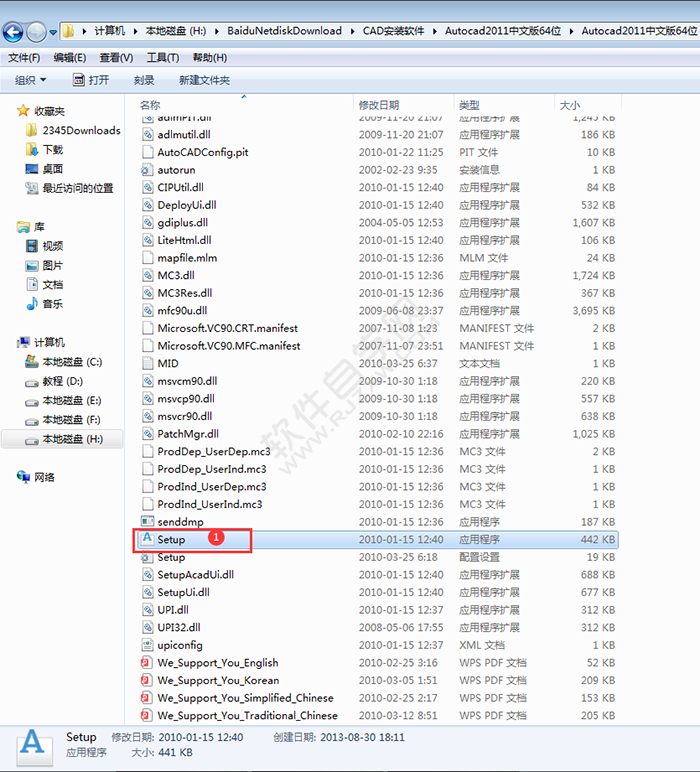The height and width of the screenshot is (772, 700).
Task: Open the 编辑(E) menu
Action: coord(70,58)
